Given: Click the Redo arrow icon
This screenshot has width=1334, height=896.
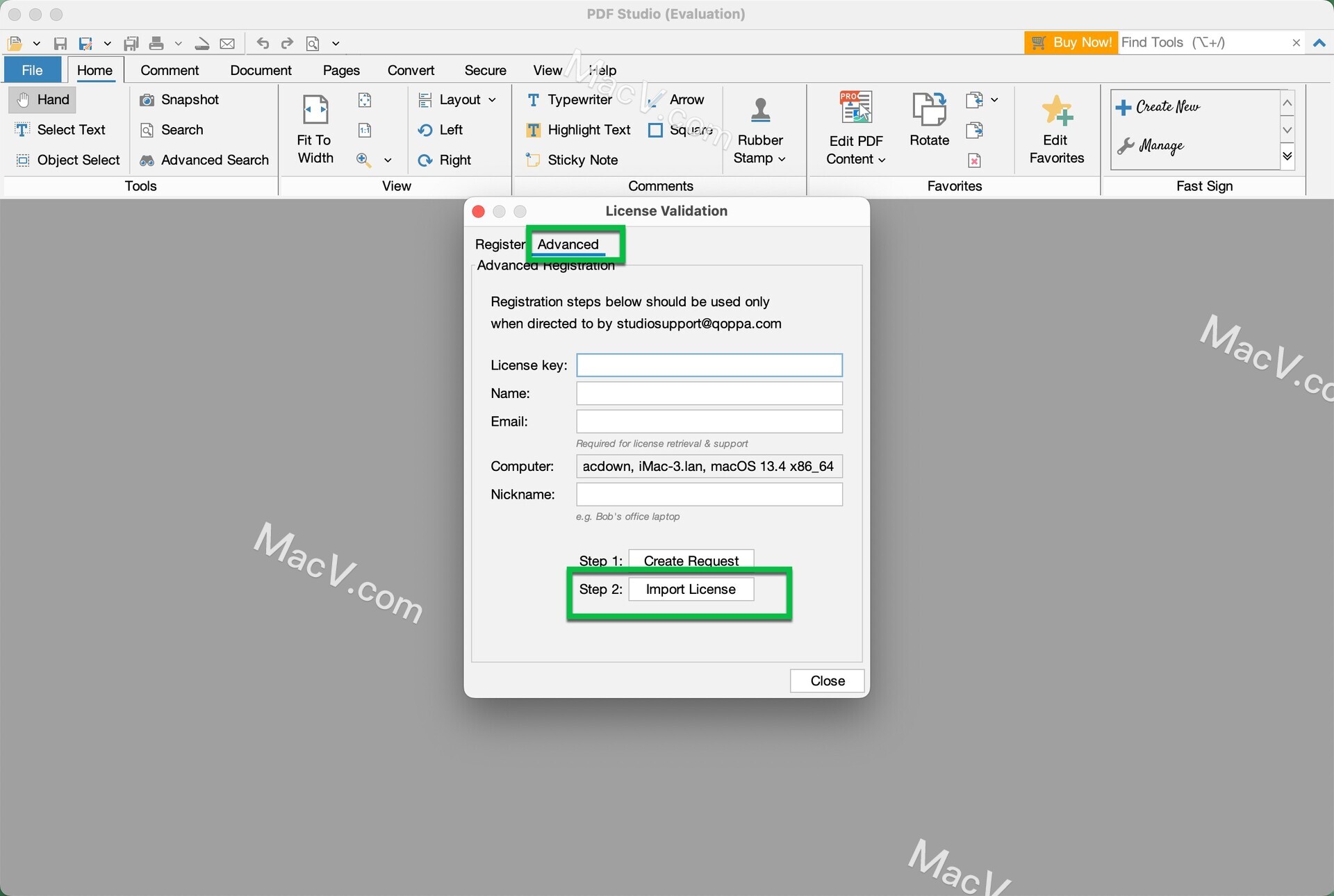Looking at the screenshot, I should click(287, 43).
